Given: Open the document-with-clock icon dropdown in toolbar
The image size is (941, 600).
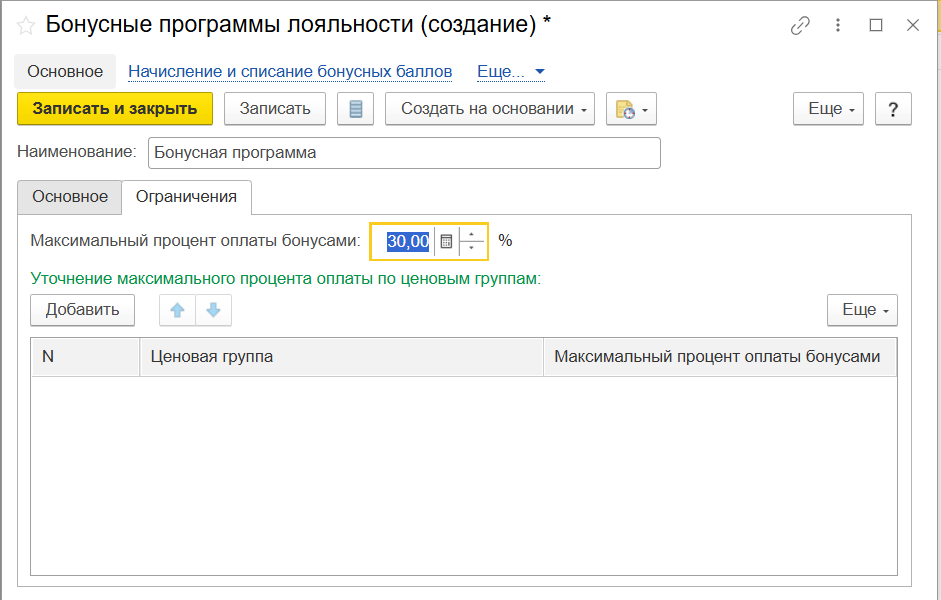Looking at the screenshot, I should tap(631, 109).
